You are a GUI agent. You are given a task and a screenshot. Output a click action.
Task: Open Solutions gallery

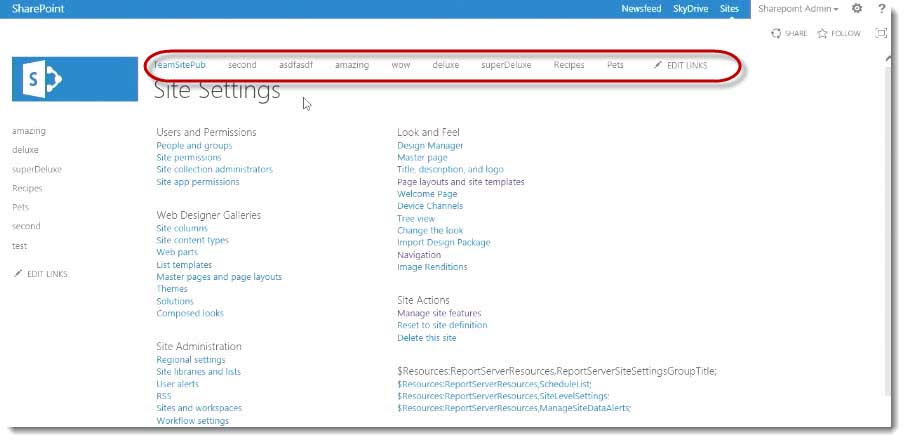[x=175, y=301]
